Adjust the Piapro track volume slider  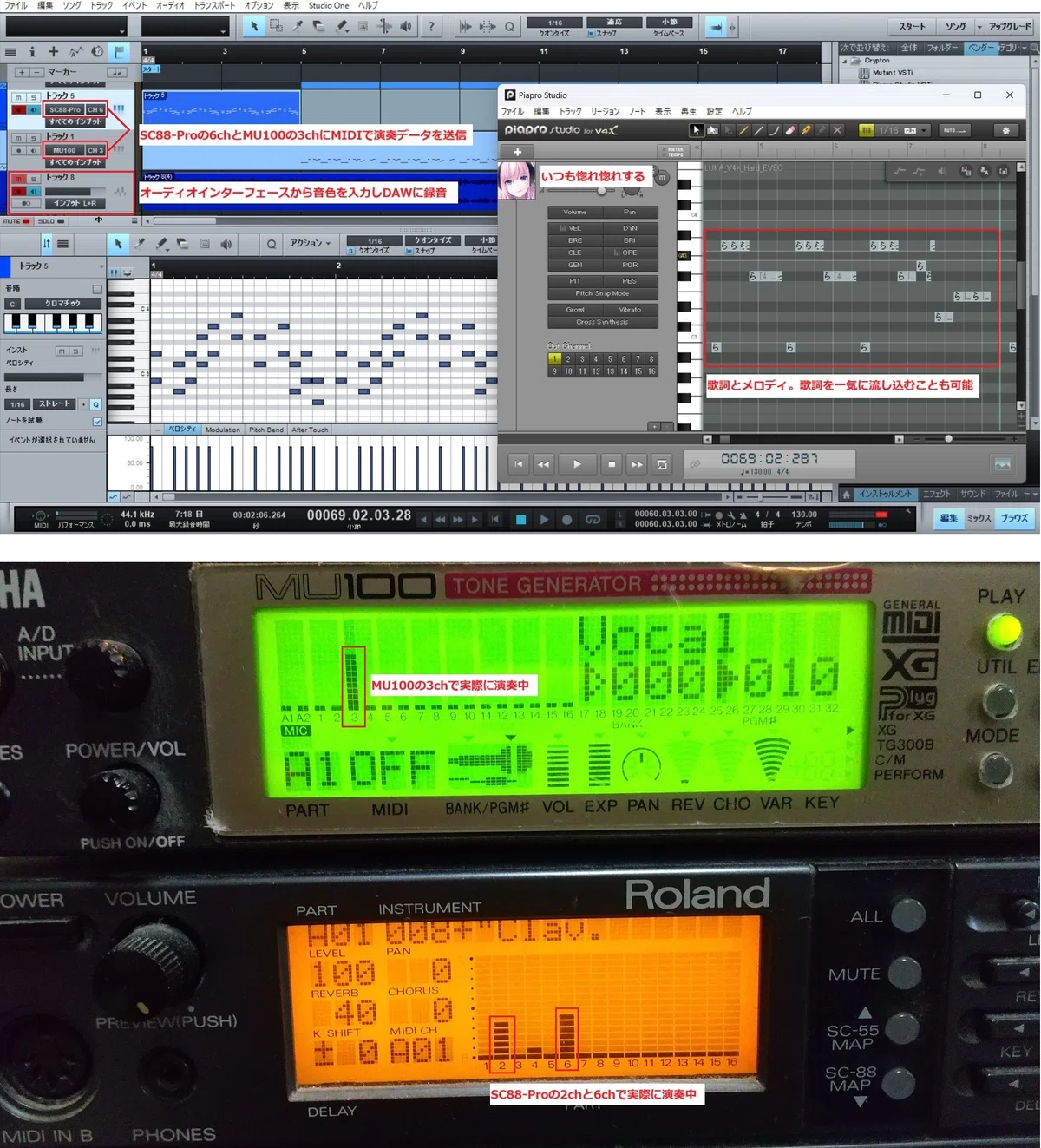602,190
